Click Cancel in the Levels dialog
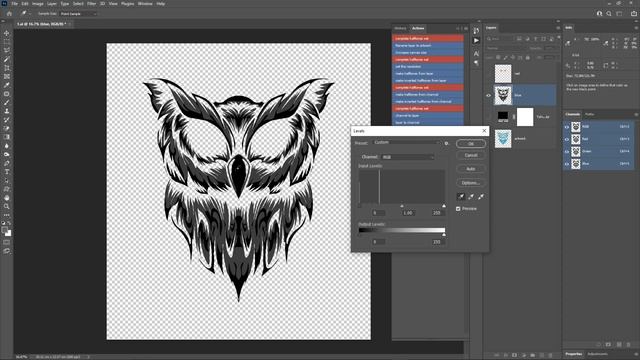 pyautogui.click(x=471, y=155)
